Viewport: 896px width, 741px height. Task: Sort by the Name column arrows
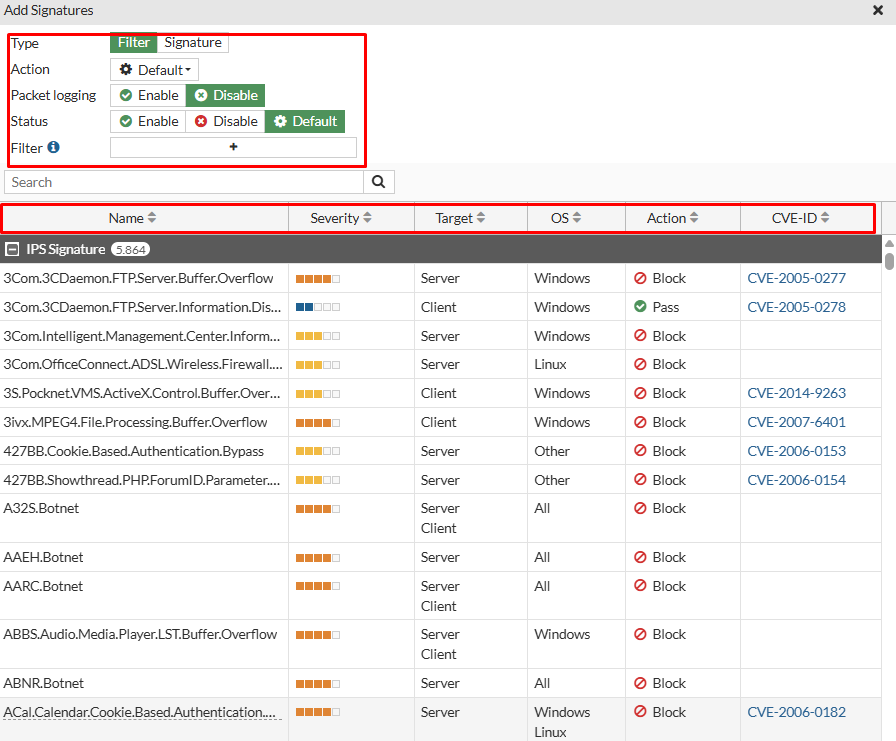click(151, 218)
